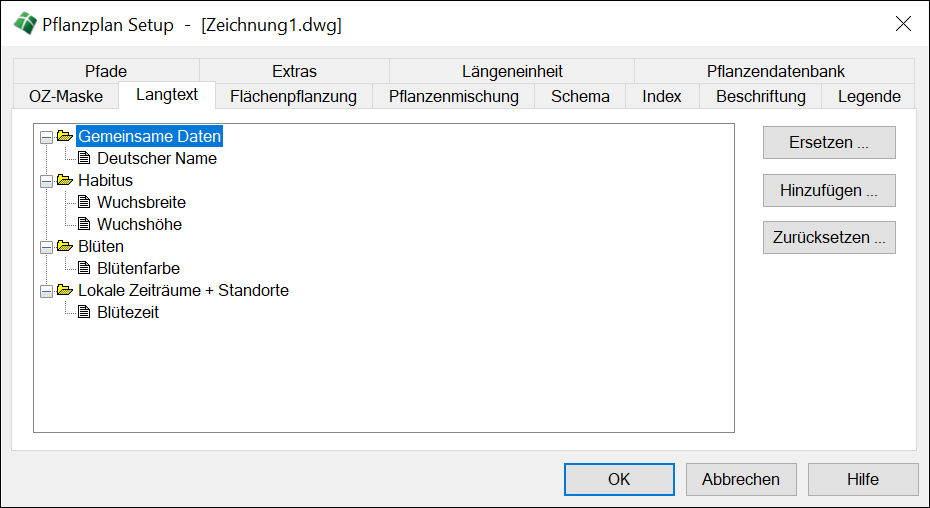
Task: Click the Hinzufügen button
Action: [828, 190]
